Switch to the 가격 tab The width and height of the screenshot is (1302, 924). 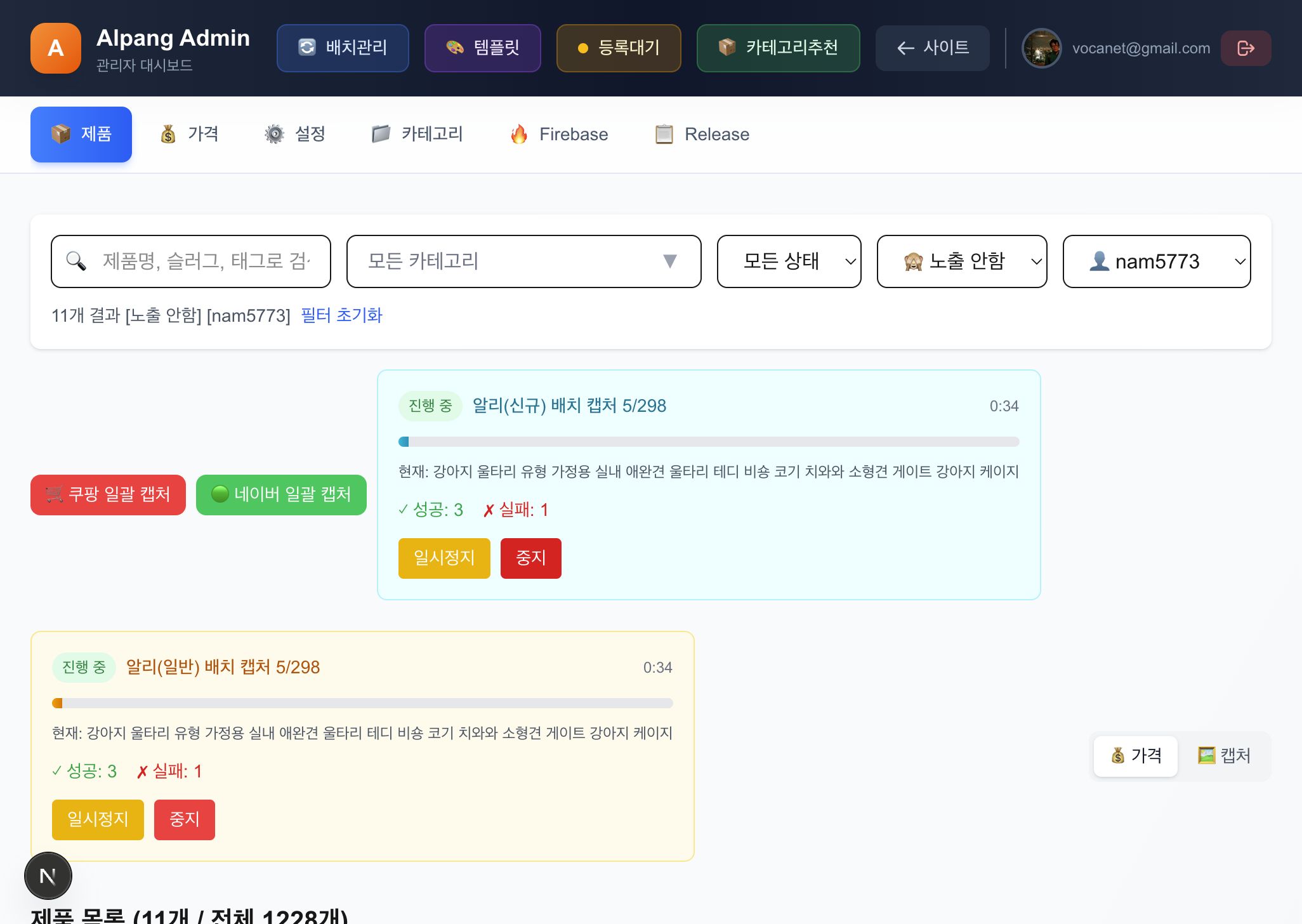pyautogui.click(x=190, y=134)
